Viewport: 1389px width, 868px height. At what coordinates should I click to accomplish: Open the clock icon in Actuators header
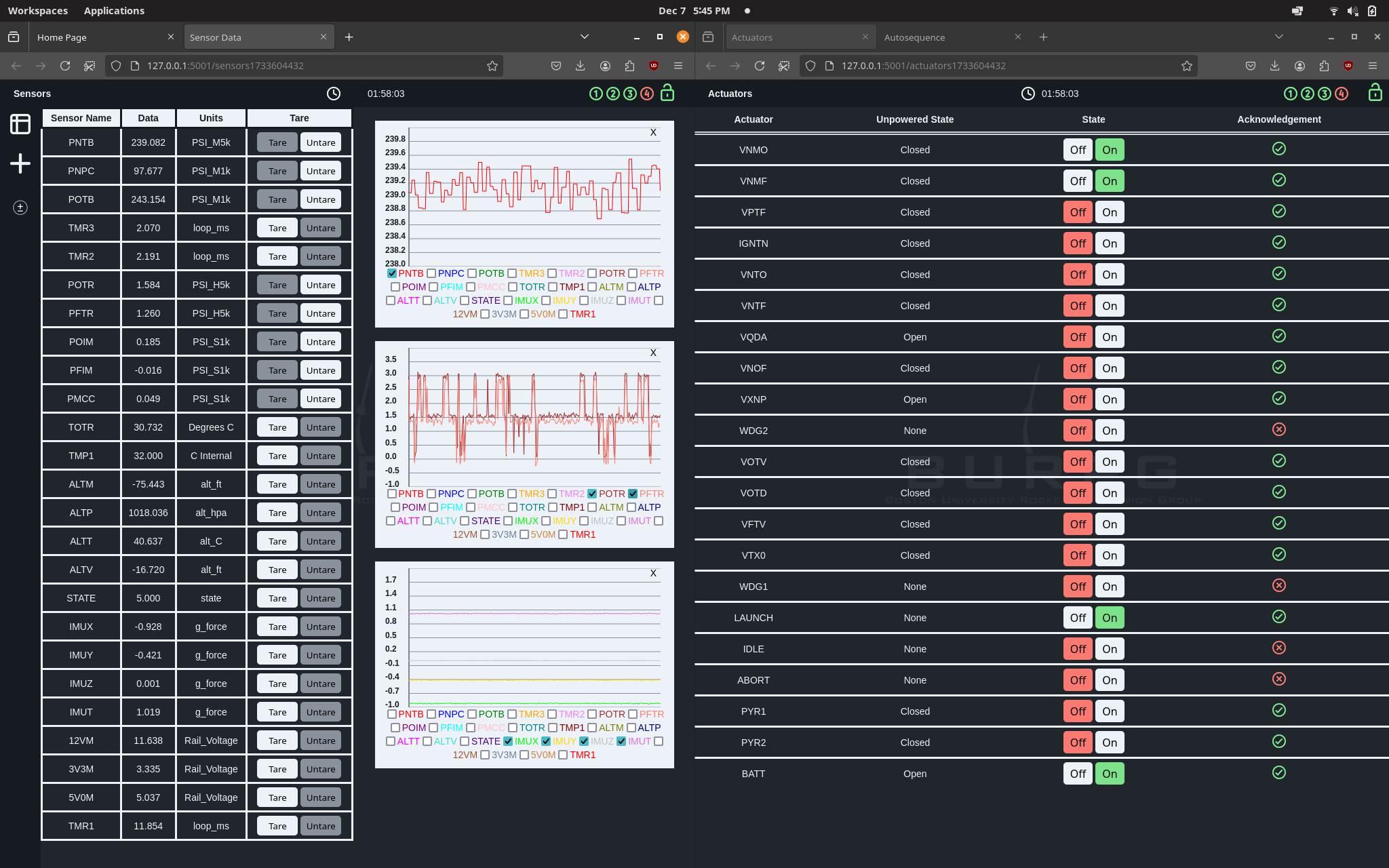(x=1028, y=94)
